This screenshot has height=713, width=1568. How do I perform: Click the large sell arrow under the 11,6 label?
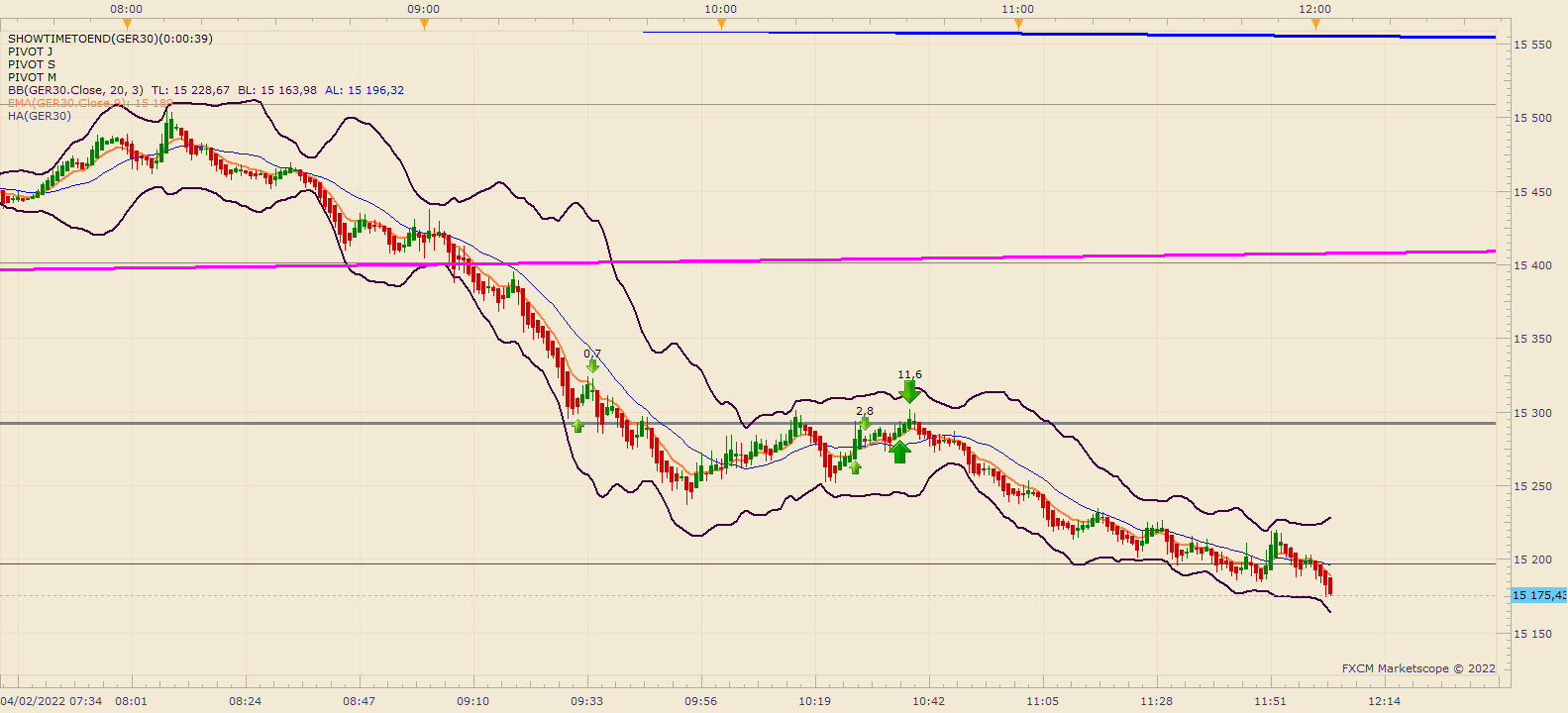coord(909,392)
